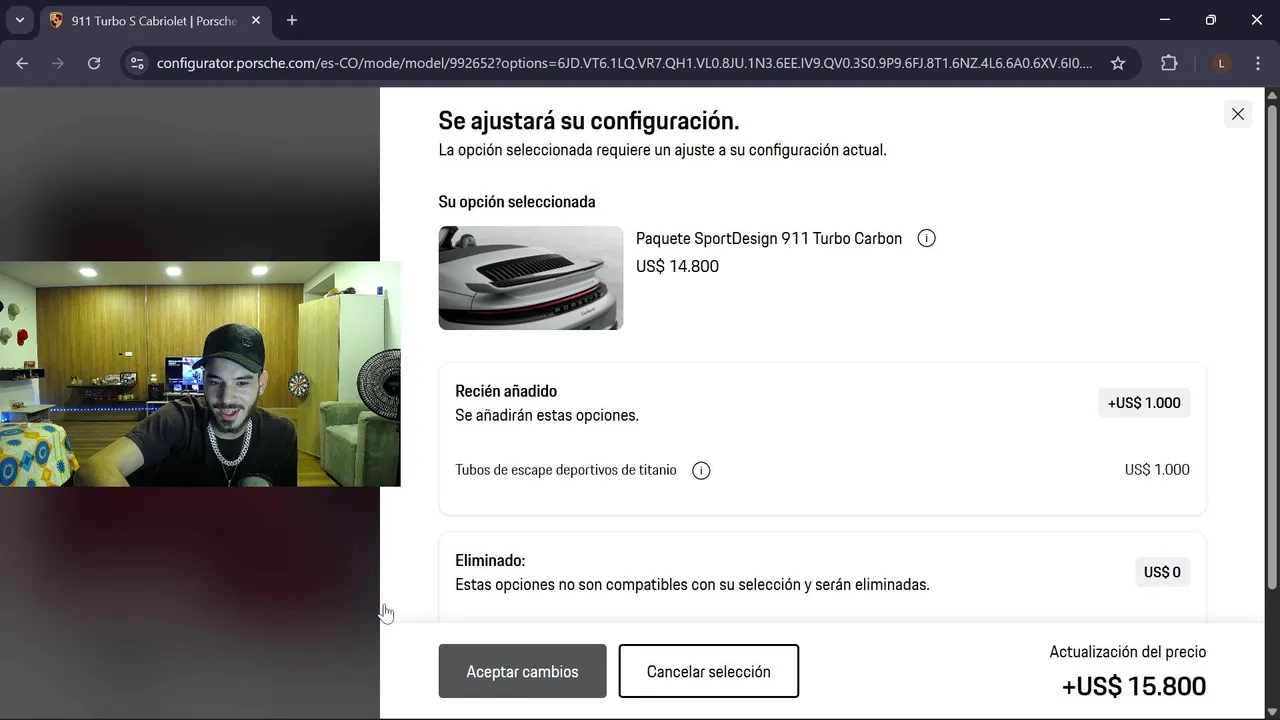1280x720 pixels.
Task: Close the 911 Turbo S Cabriolet tab
Action: [255, 20]
